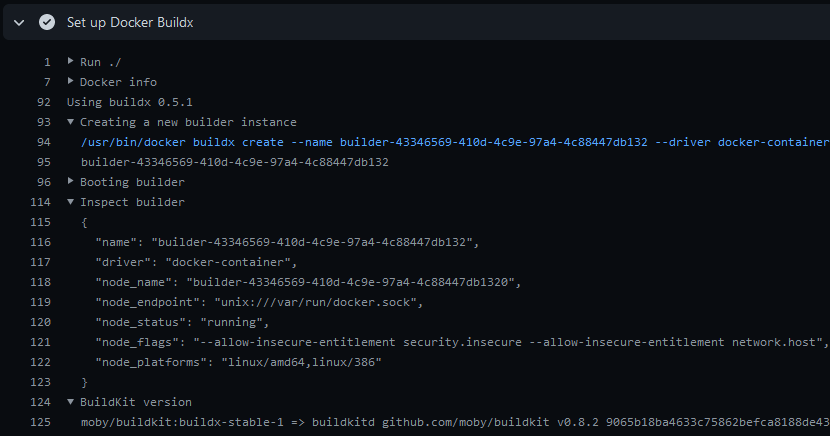Click the step success checkmark icon
The height and width of the screenshot is (436, 830).
(x=46, y=22)
